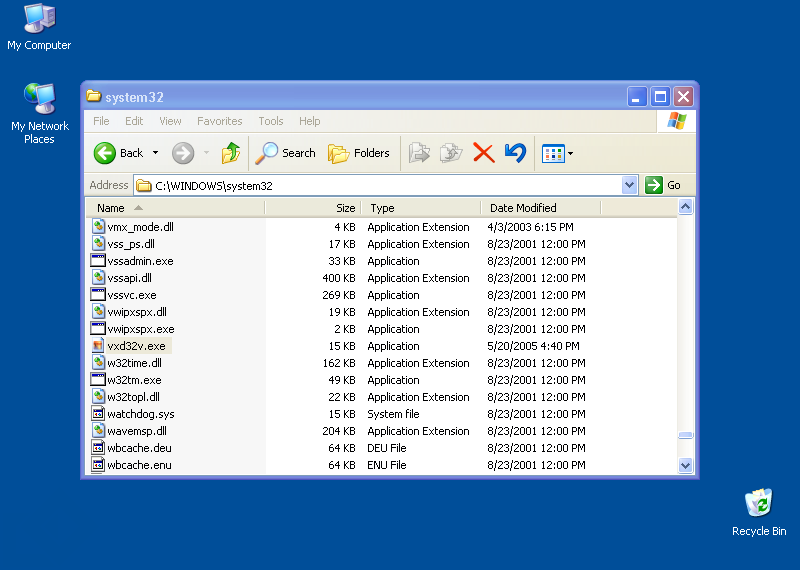Open the Recycle Bin desktop icon
800x570 pixels.
pos(759,512)
